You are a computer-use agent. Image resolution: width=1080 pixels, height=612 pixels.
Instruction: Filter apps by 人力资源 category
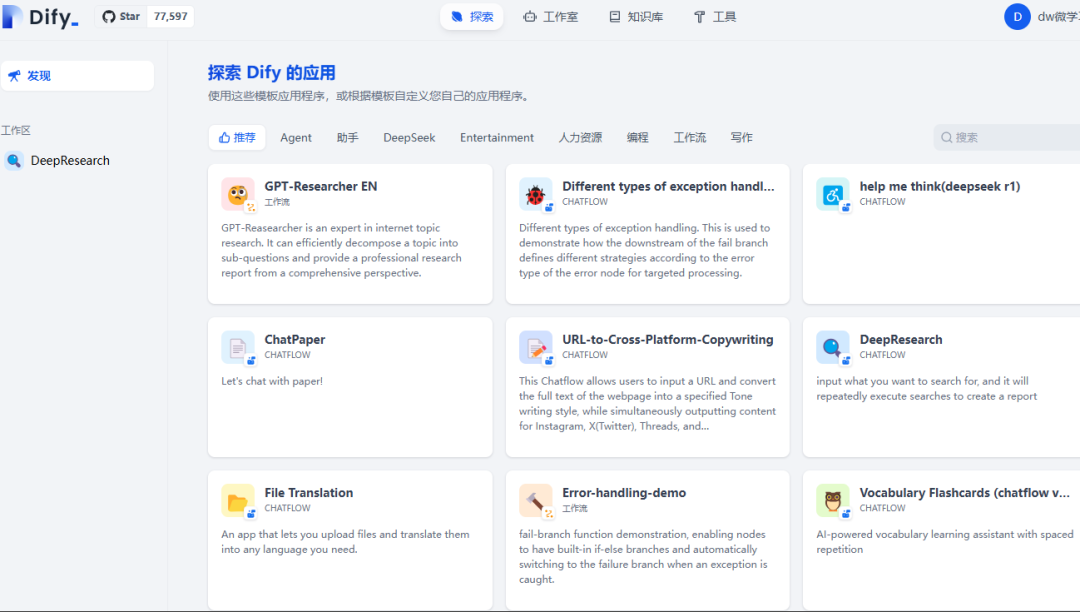pyautogui.click(x=580, y=138)
